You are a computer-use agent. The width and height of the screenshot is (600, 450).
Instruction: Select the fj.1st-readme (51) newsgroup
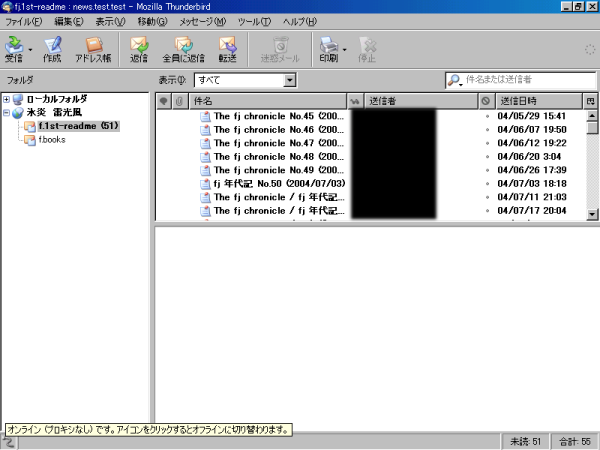coord(79,126)
